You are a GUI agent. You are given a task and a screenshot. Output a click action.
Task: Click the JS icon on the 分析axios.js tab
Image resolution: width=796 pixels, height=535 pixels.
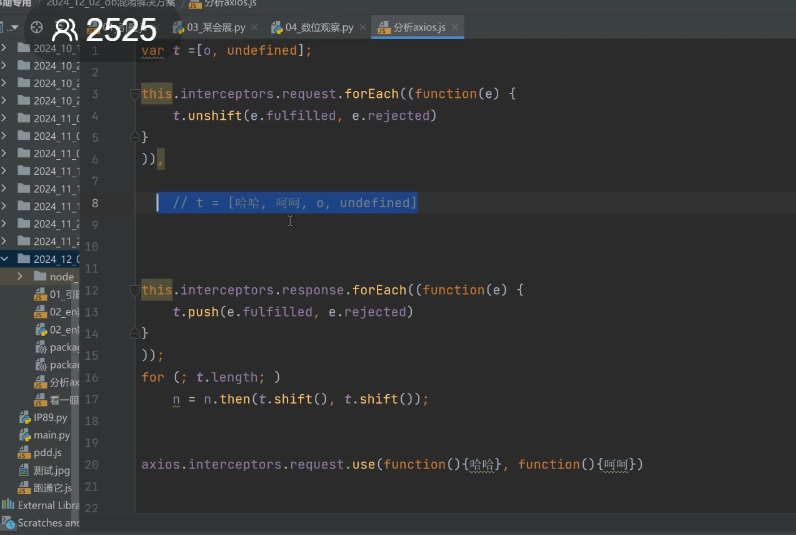click(384, 27)
